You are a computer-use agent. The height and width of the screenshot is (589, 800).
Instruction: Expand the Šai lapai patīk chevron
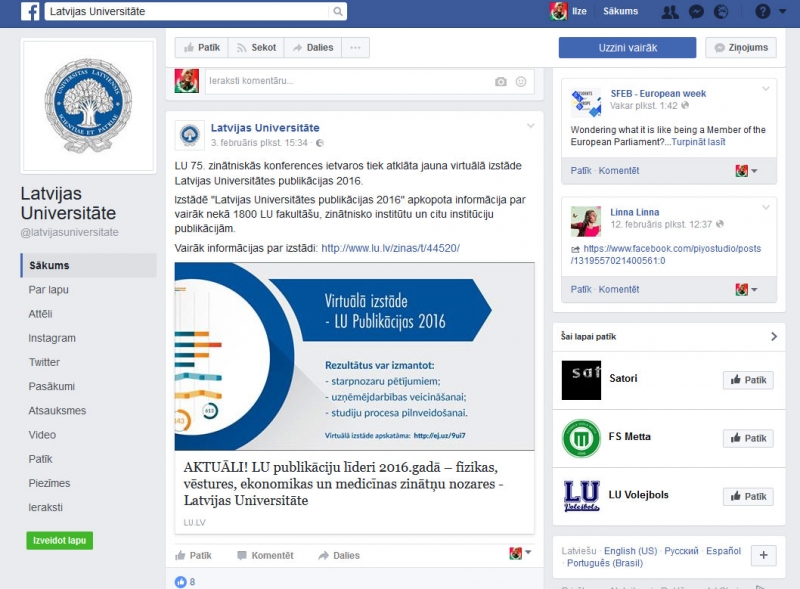tap(773, 337)
